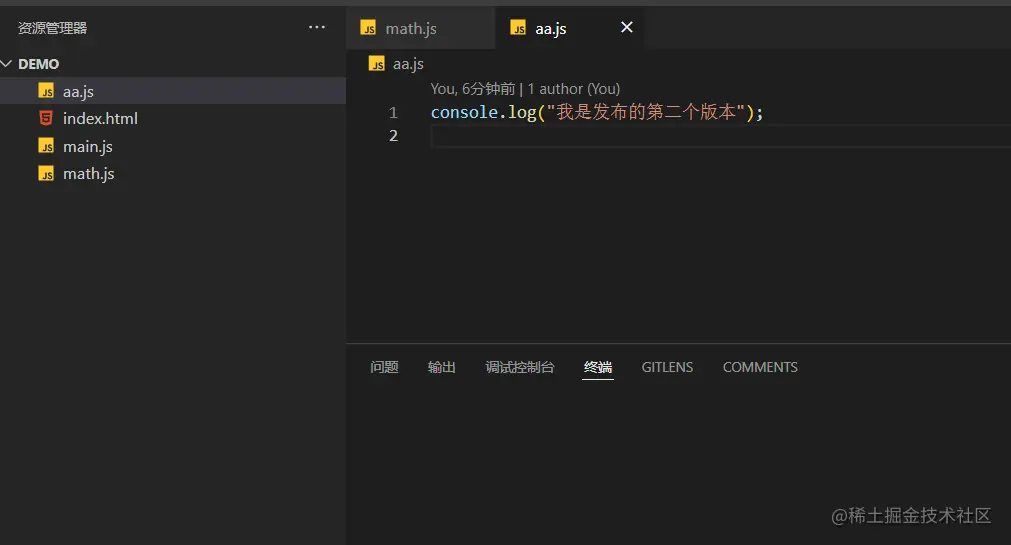Click the JS icon in the breadcrumb
The width and height of the screenshot is (1011, 545).
(x=377, y=63)
